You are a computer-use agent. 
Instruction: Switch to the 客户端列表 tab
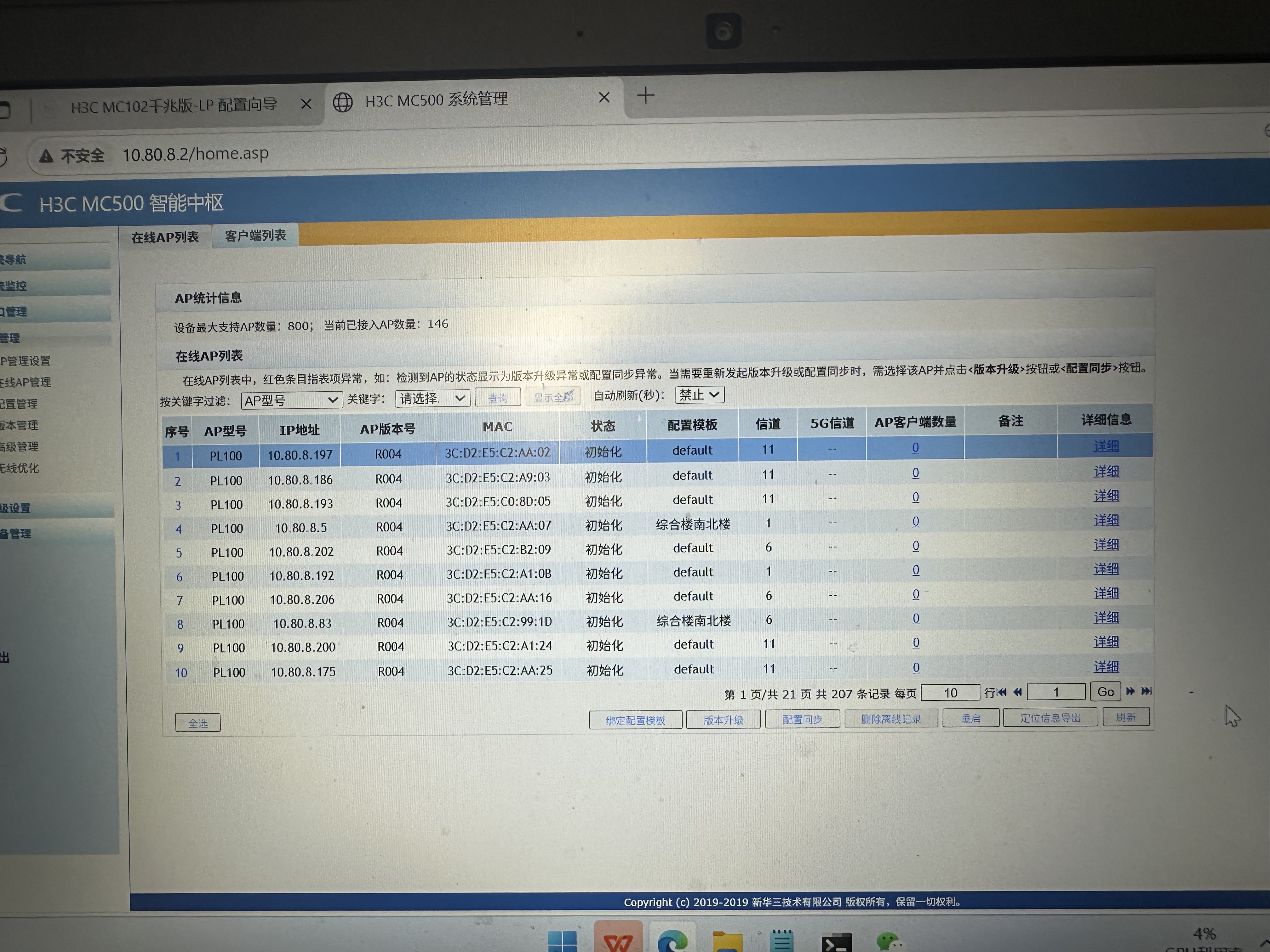tap(255, 235)
